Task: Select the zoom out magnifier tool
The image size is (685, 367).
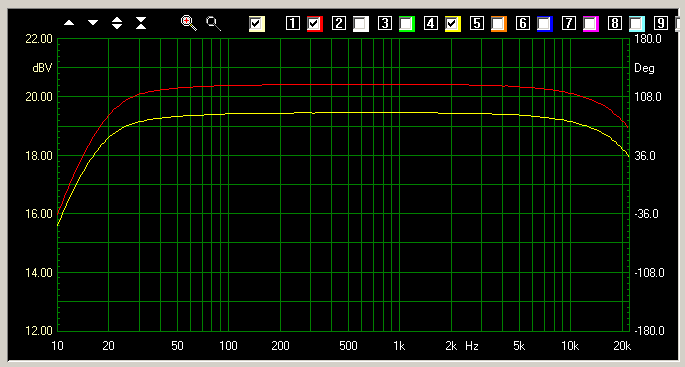Action: click(x=214, y=23)
